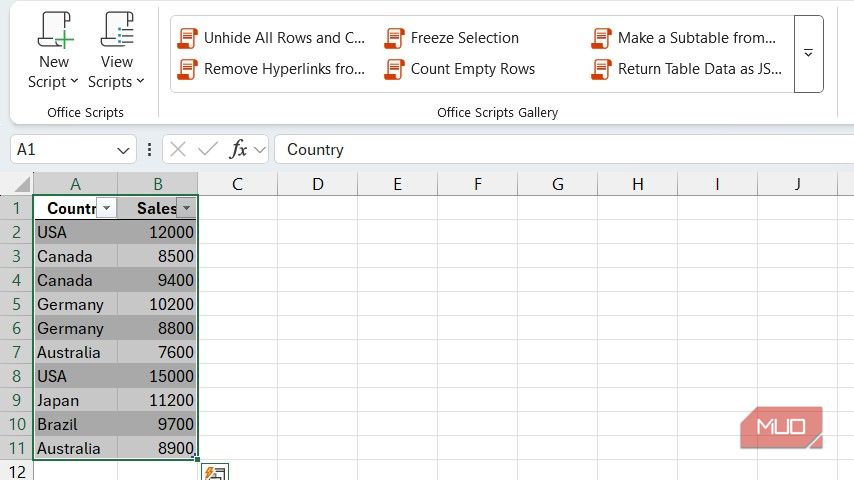Viewport: 854px width, 480px height.
Task: Open the Insert Function fx button
Action: tap(238, 149)
